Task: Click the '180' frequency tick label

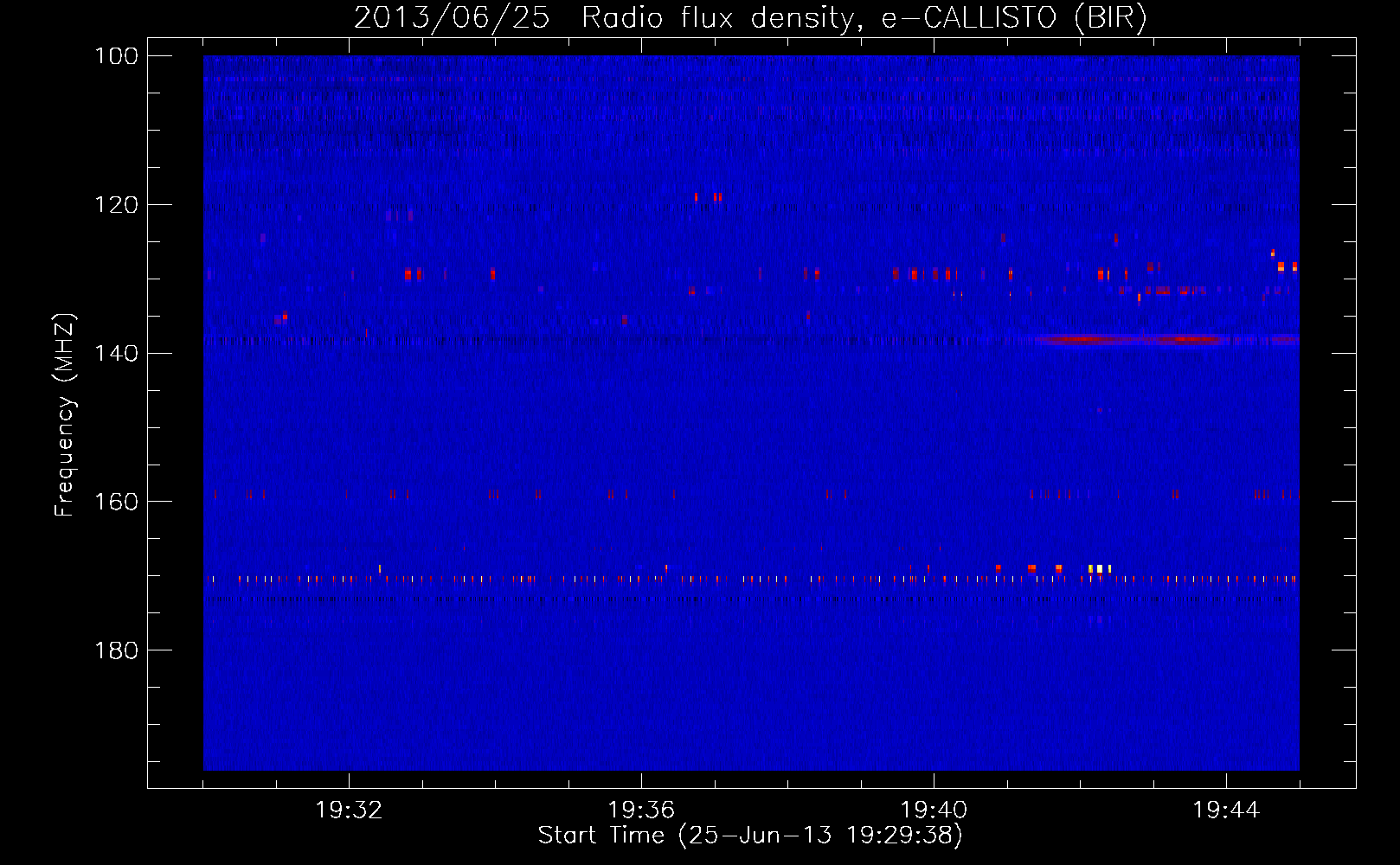Action: click(117, 650)
